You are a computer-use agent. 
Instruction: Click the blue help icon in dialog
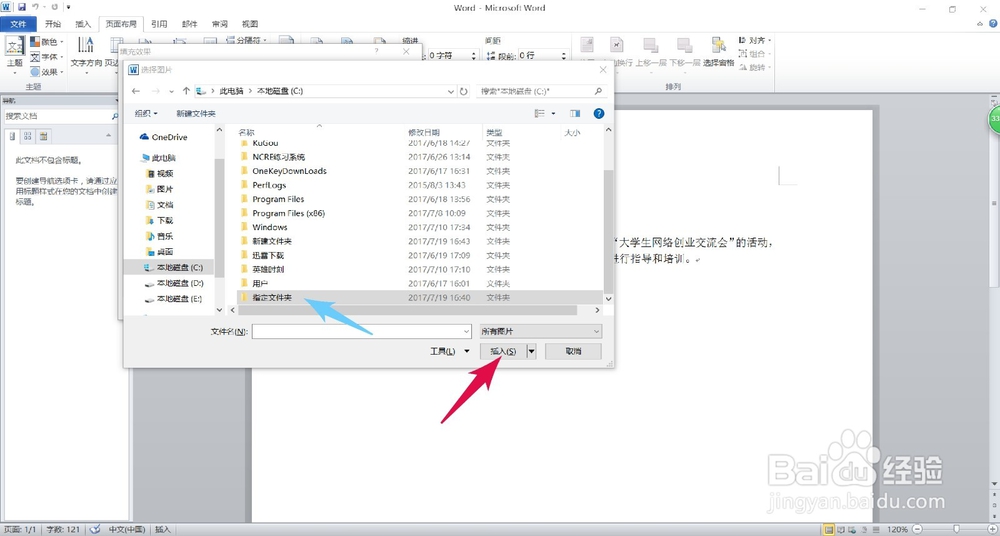click(598, 114)
